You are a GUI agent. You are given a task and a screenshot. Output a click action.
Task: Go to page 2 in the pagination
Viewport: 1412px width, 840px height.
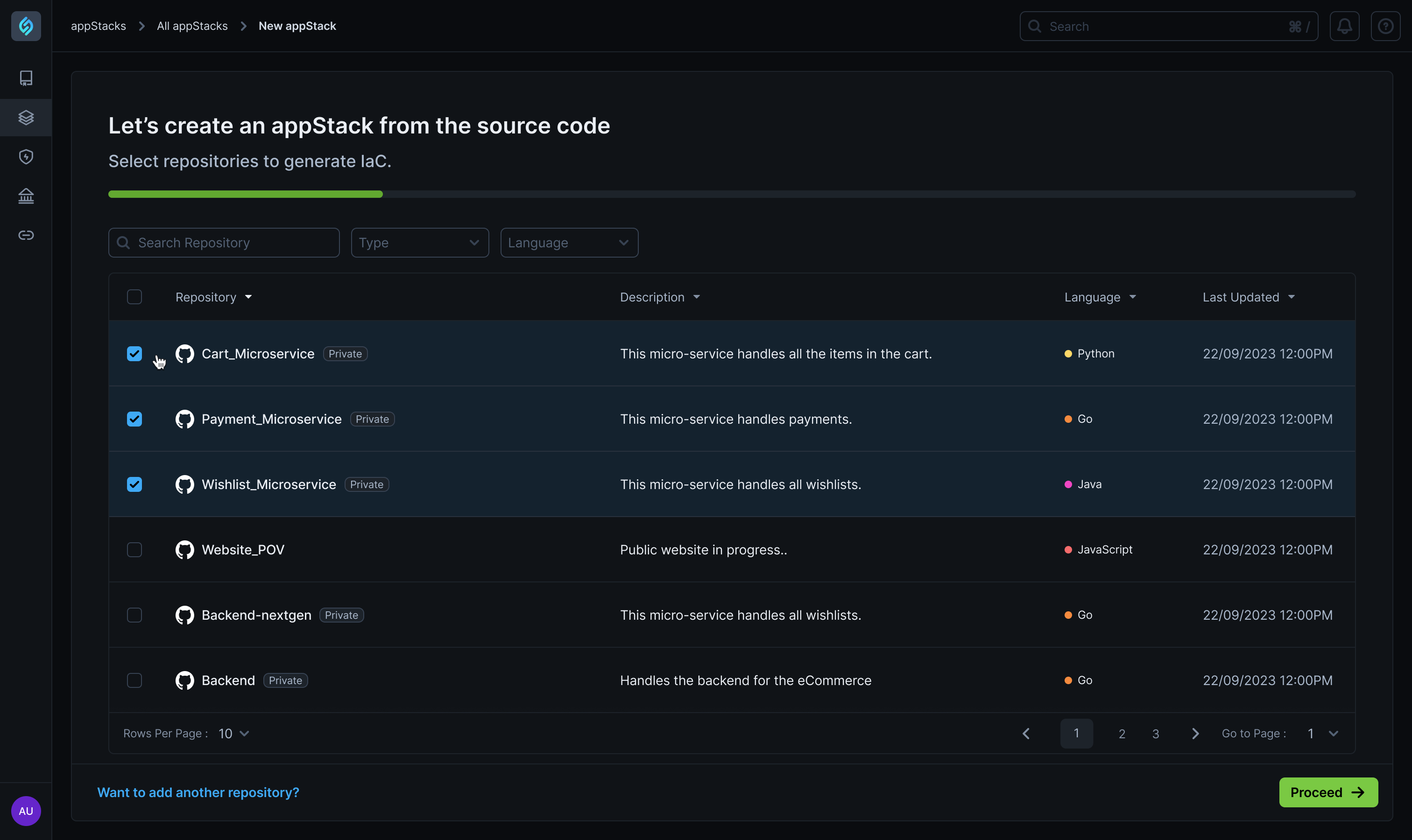[x=1122, y=734]
